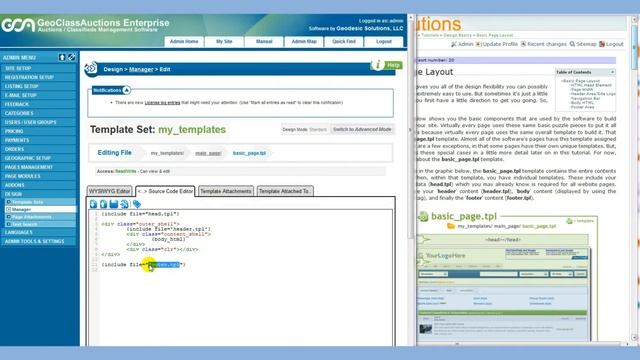640x360 pixels.
Task: Click the green basic_page.tpl template icon in wiki
Action: coord(423,216)
